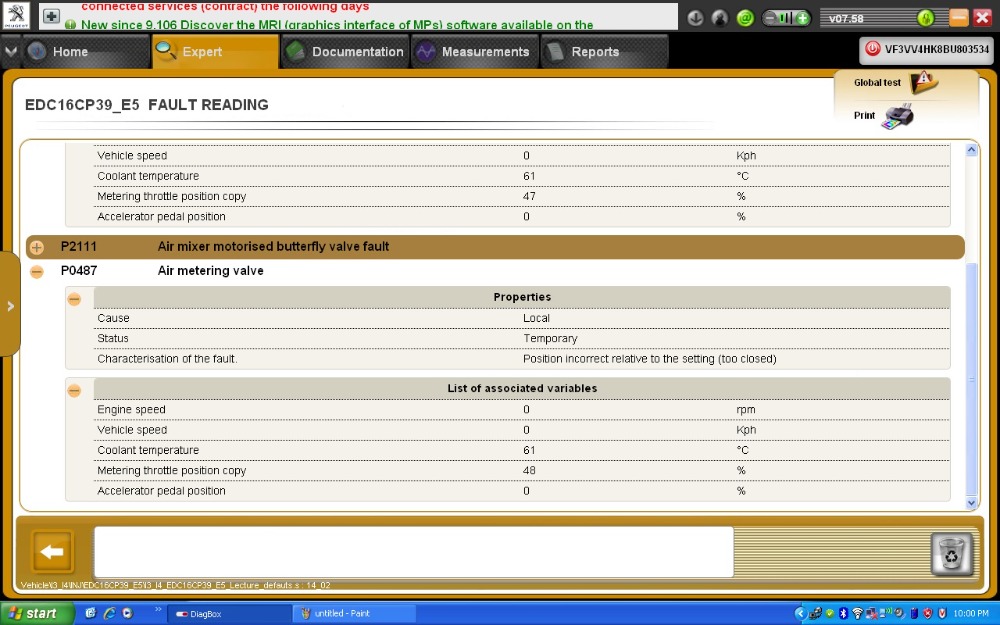Collapse the Properties section
Image resolution: width=1000 pixels, height=625 pixels.
tap(74, 298)
